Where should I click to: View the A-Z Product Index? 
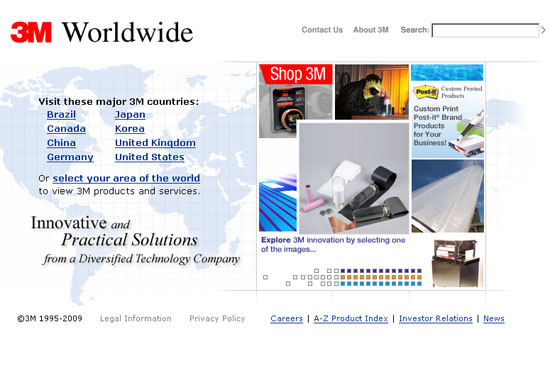(x=351, y=319)
